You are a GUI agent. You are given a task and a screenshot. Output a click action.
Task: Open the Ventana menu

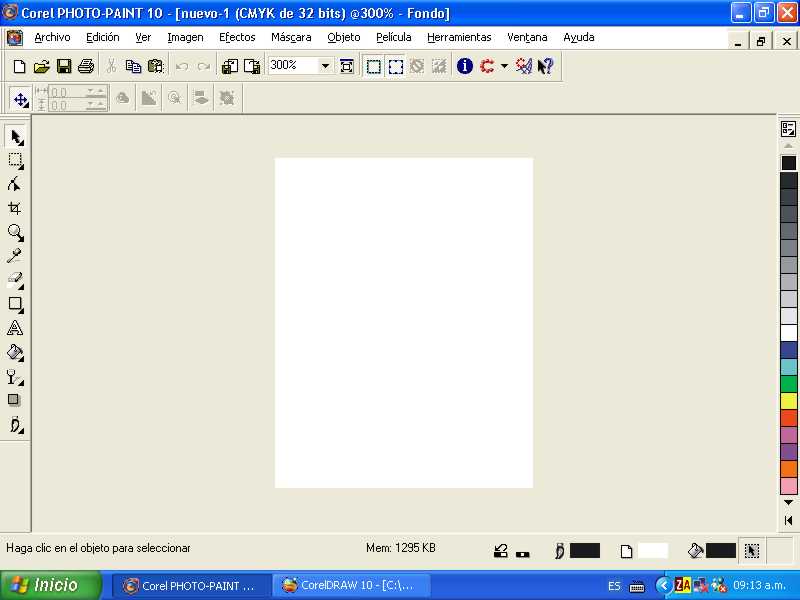coord(527,37)
